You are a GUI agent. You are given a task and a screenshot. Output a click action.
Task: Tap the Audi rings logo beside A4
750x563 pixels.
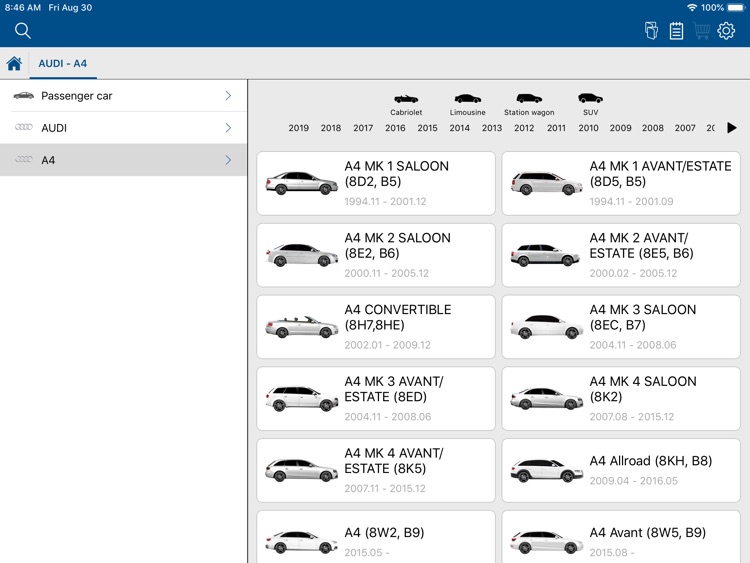(23, 159)
